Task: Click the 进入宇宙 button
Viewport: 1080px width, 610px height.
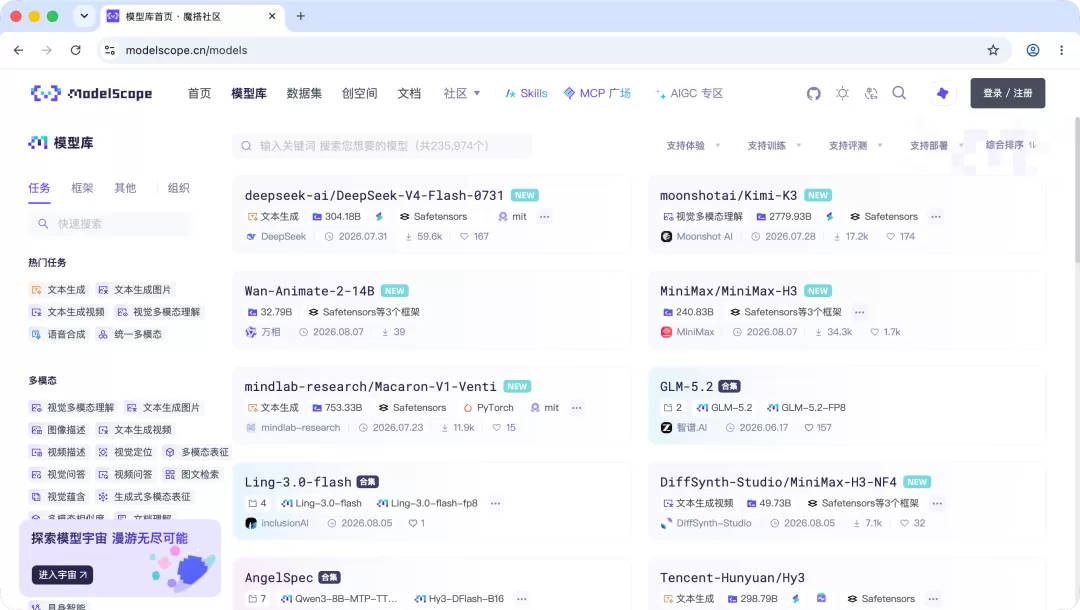Action: coord(62,575)
